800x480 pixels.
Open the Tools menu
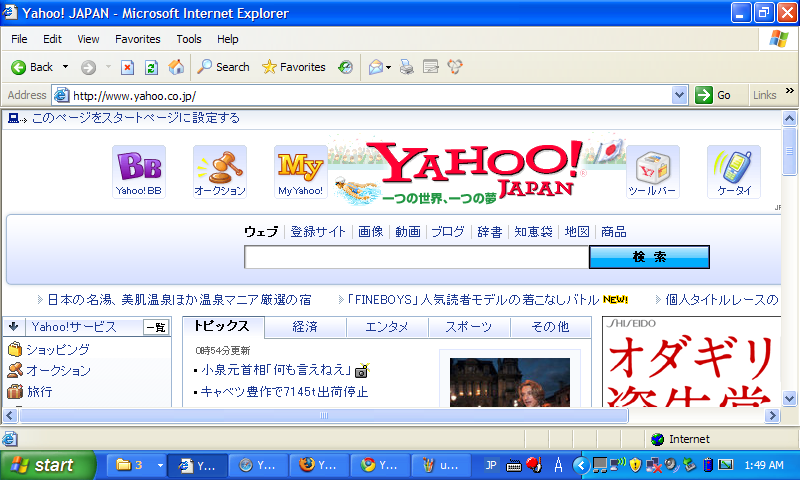[189, 39]
